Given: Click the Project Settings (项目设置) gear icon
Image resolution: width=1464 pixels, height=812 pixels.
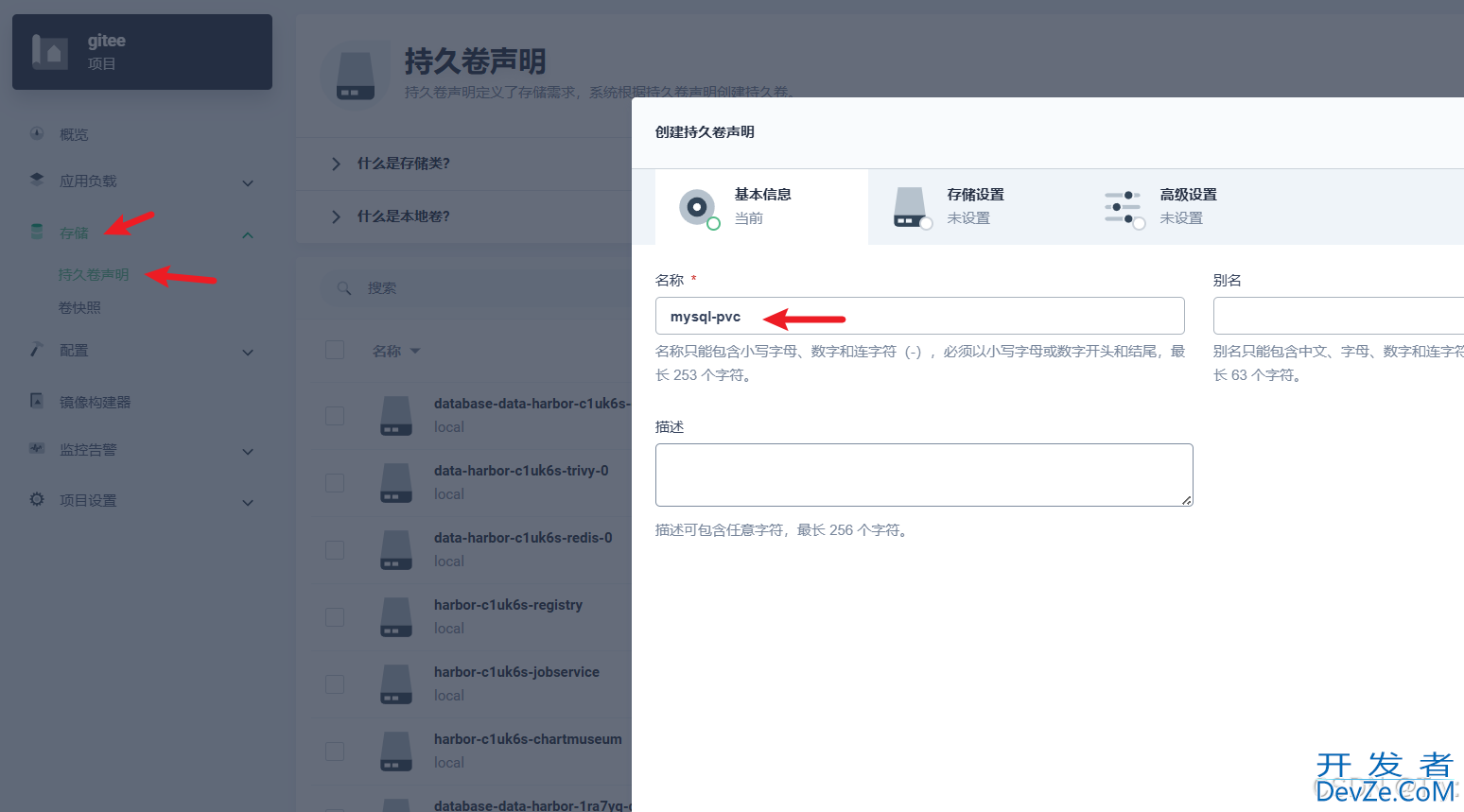Looking at the screenshot, I should pyautogui.click(x=37, y=499).
